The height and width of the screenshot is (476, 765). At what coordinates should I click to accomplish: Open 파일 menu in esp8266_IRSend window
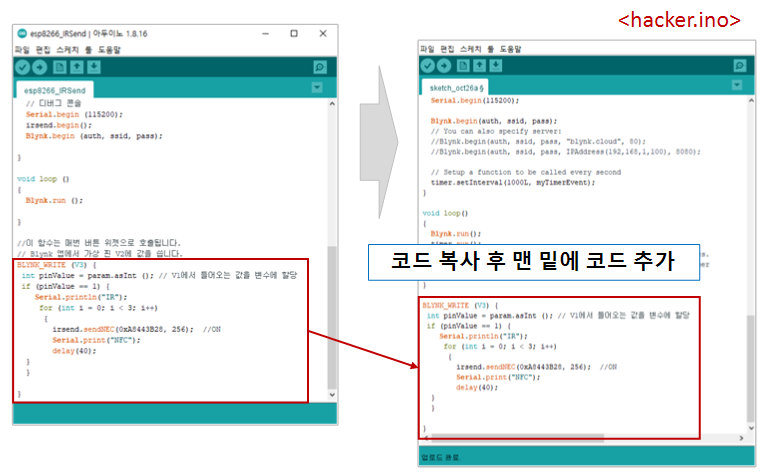click(22, 50)
